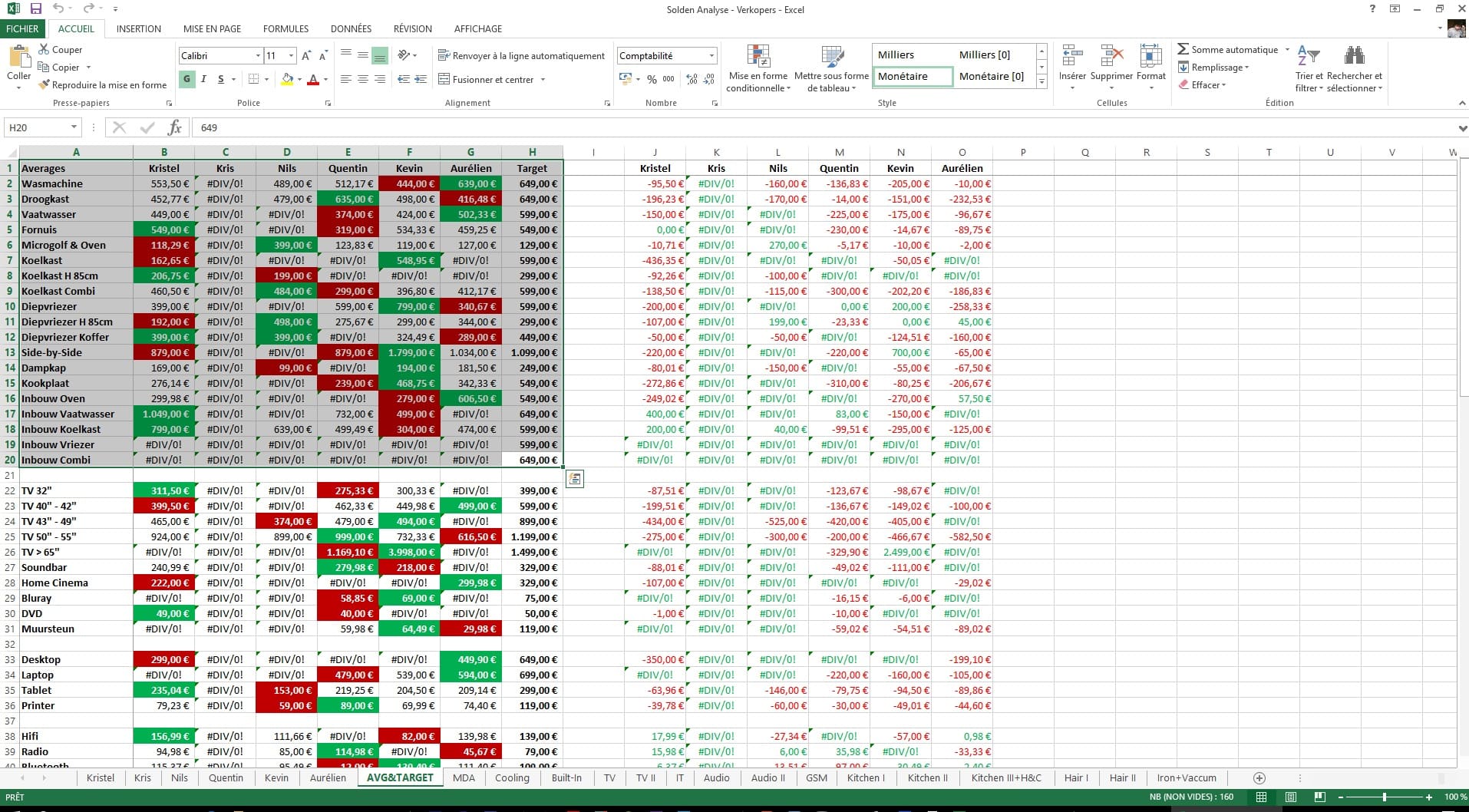Click the Insert function fx icon

(174, 127)
